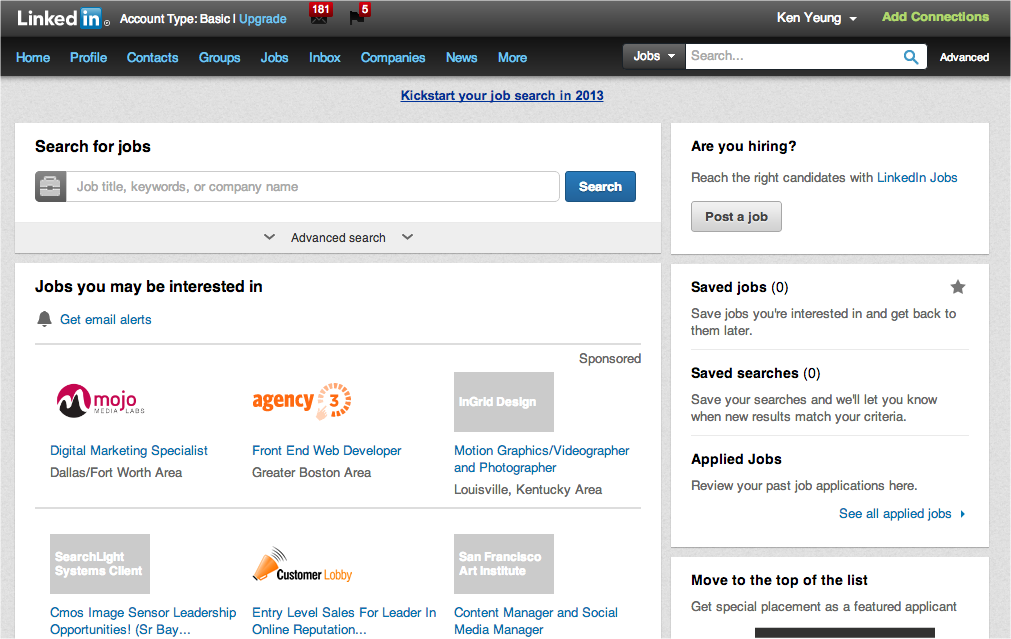Image resolution: width=1011 pixels, height=639 pixels.
Task: Click Louisville, Kentucky Area location text
Action: (528, 489)
